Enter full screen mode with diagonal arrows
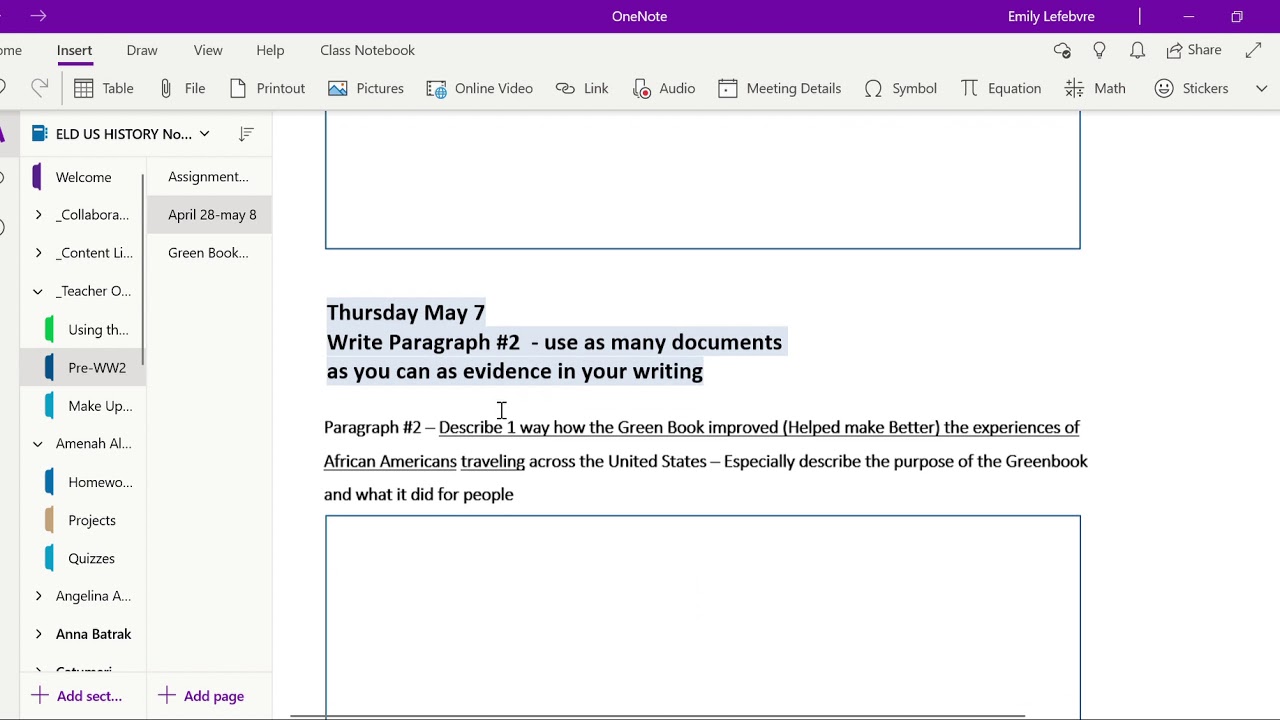This screenshot has width=1280, height=720. (x=1254, y=50)
